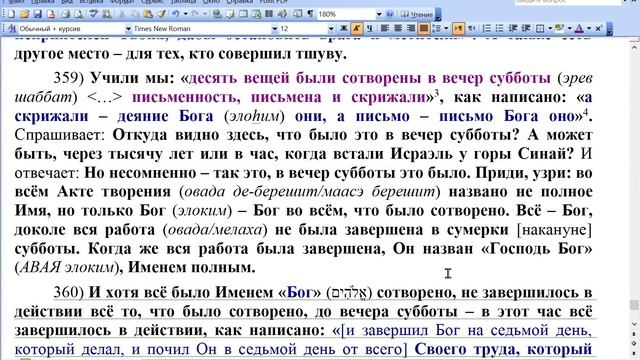This screenshot has height=360, width=640.
Task: Insert a hyperlink via globe icon
Action: click(x=218, y=14)
